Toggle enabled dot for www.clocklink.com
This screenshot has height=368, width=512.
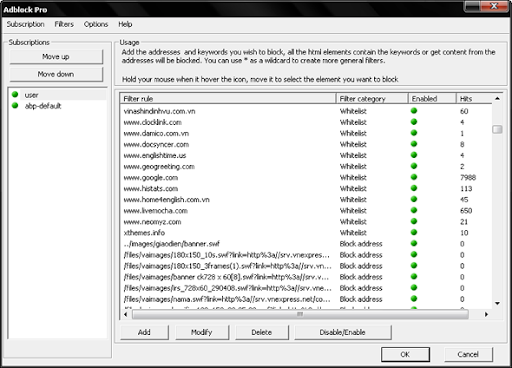414,122
